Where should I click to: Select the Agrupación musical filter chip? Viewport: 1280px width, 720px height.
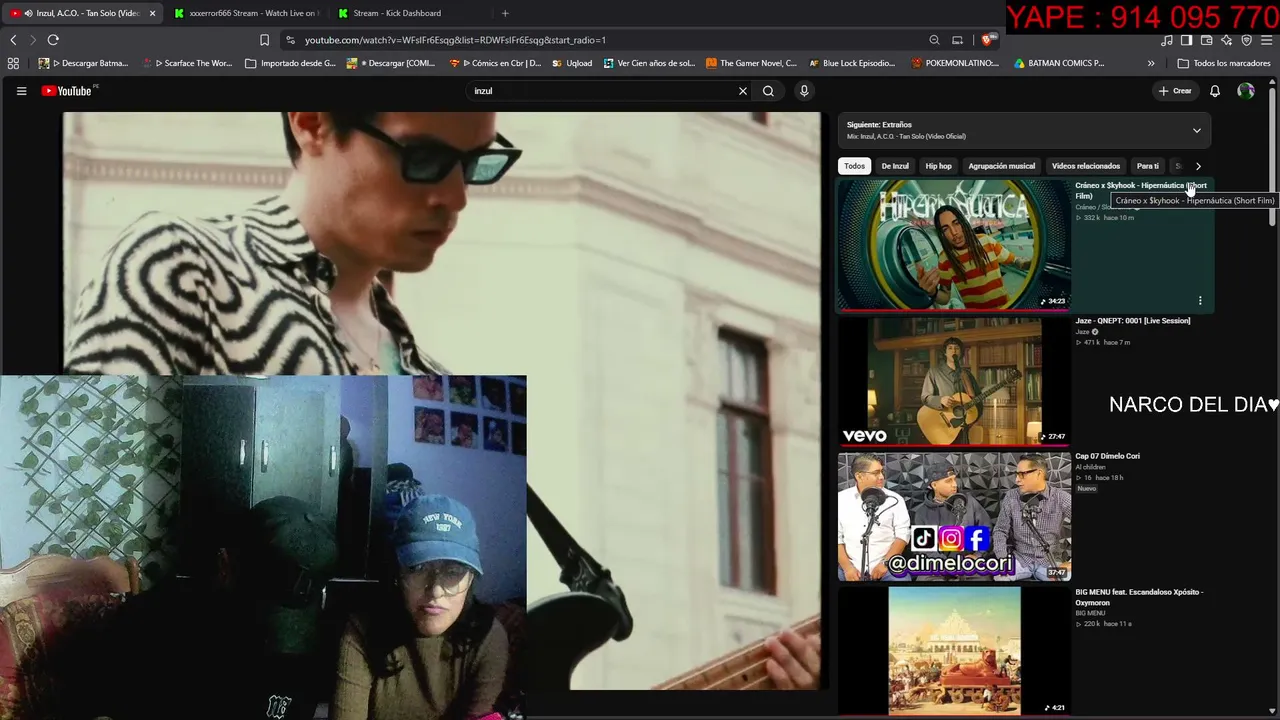point(1001,166)
